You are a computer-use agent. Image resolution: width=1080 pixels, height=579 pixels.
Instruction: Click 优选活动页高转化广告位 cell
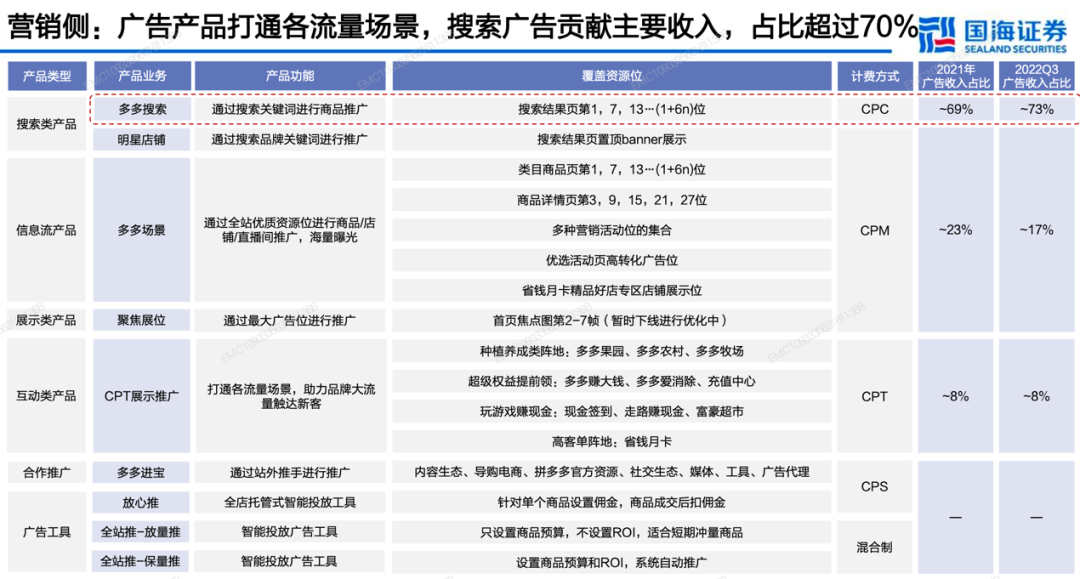(612, 260)
